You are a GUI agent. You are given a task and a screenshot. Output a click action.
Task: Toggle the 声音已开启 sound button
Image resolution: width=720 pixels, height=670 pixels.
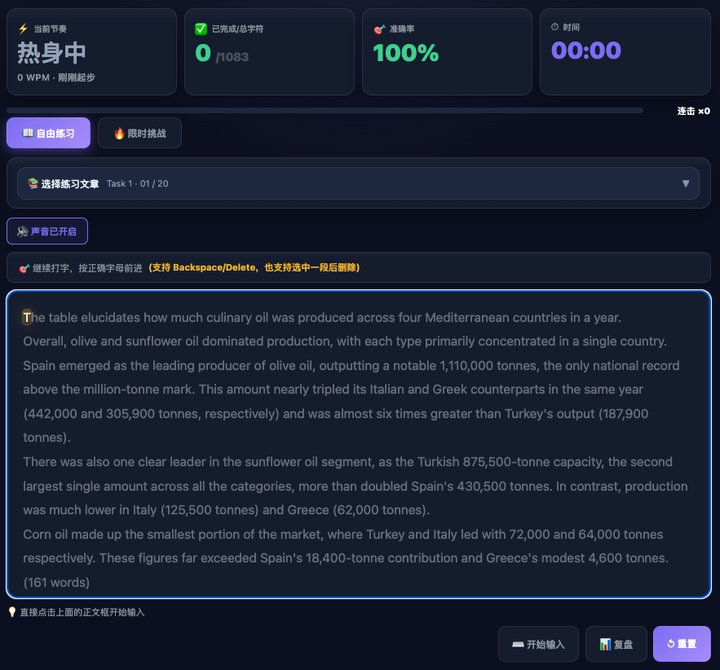point(47,231)
